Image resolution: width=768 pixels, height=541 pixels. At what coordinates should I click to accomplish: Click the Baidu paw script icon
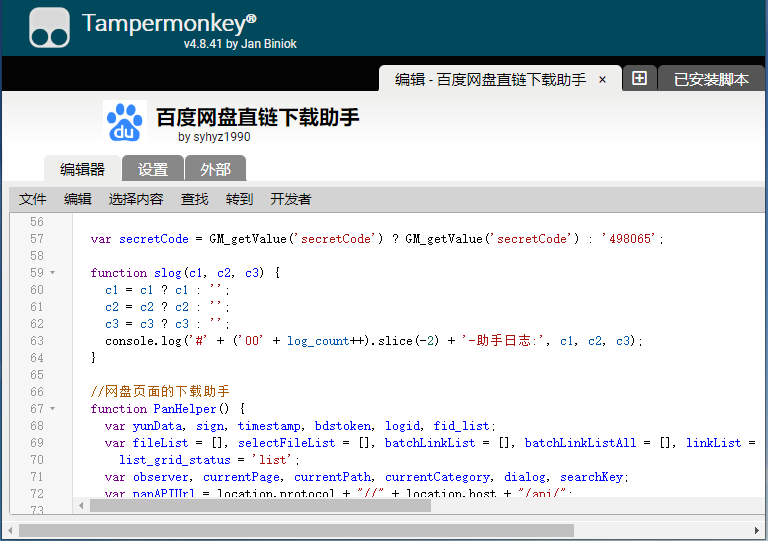click(125, 121)
